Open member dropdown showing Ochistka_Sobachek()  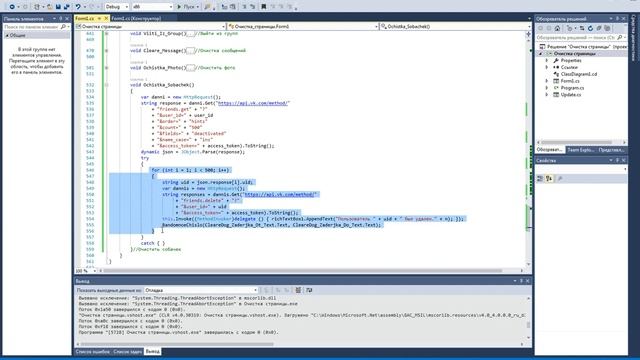(455, 26)
